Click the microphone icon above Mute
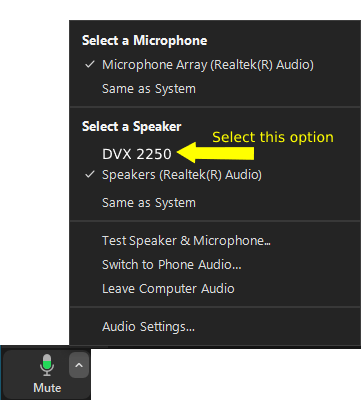361x400 pixels. [47, 365]
